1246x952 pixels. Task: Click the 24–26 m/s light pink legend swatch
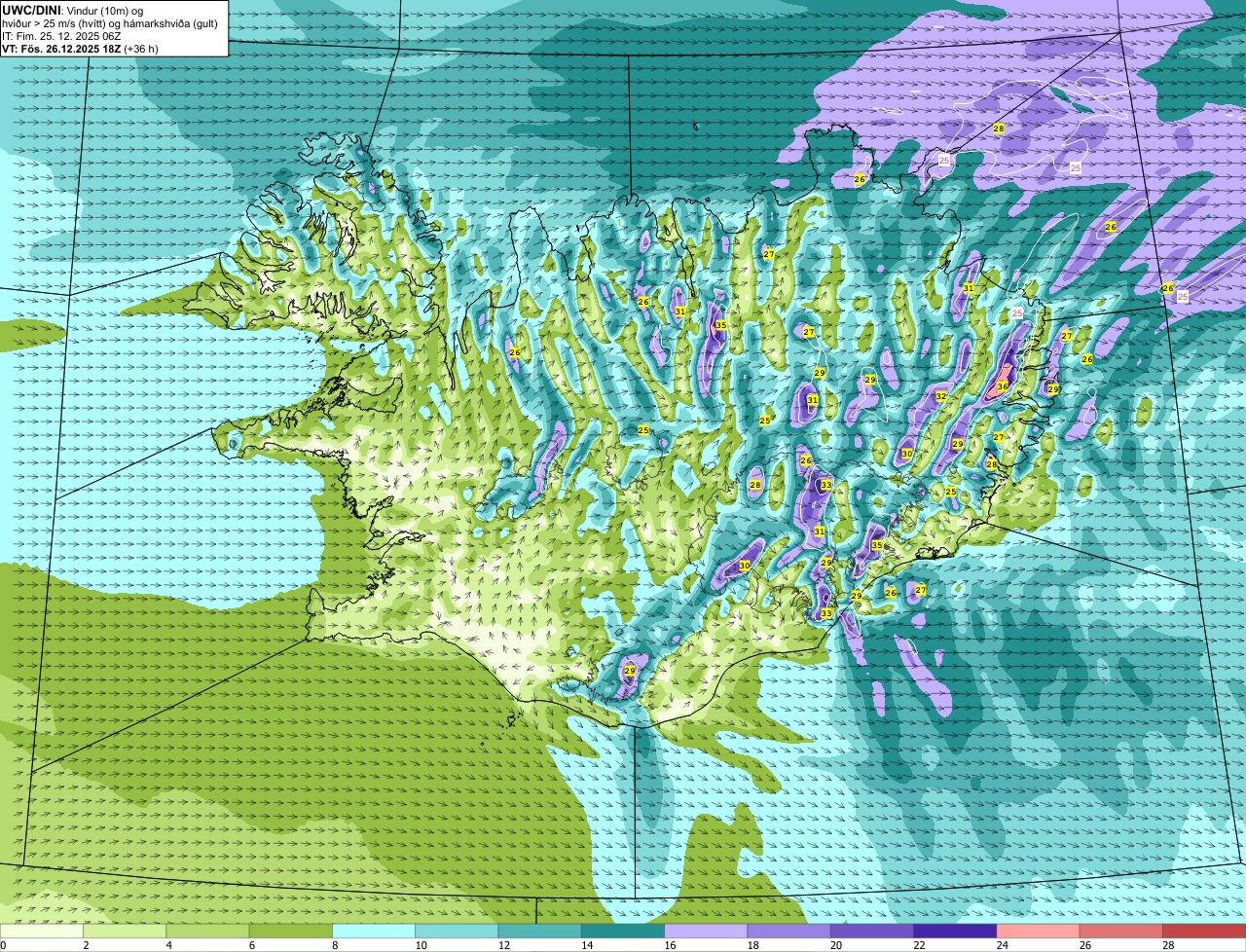coord(1038,931)
